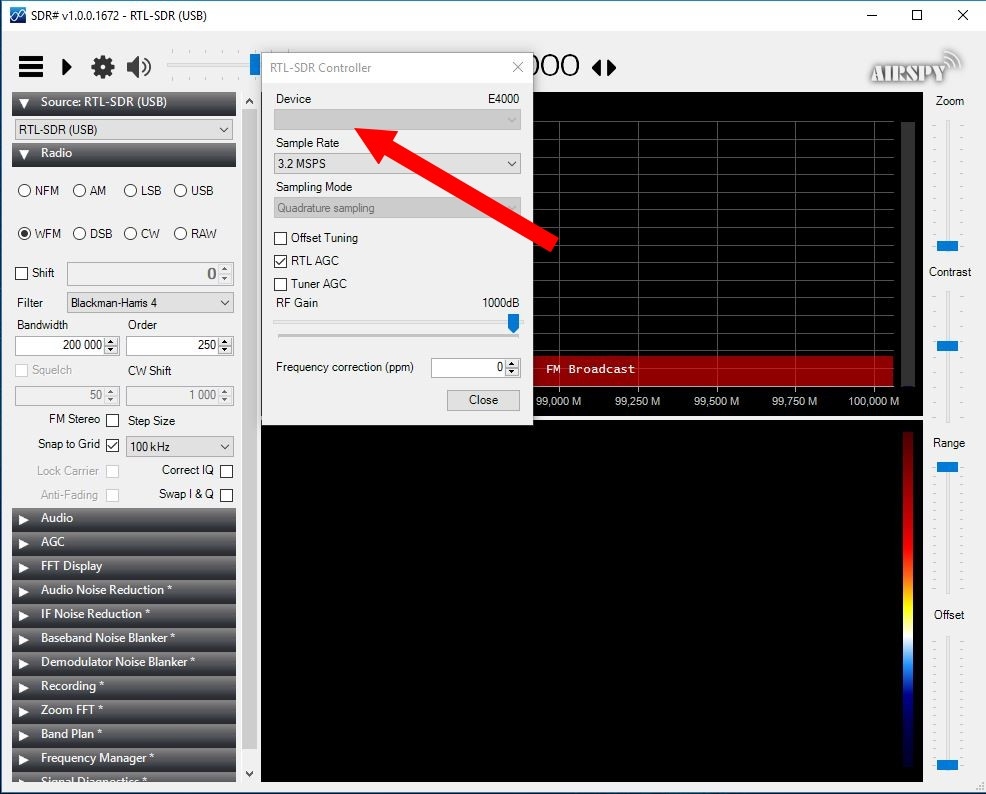The height and width of the screenshot is (794, 986).
Task: Open the Device dropdown in RTL-SDR Controller
Action: 397,119
